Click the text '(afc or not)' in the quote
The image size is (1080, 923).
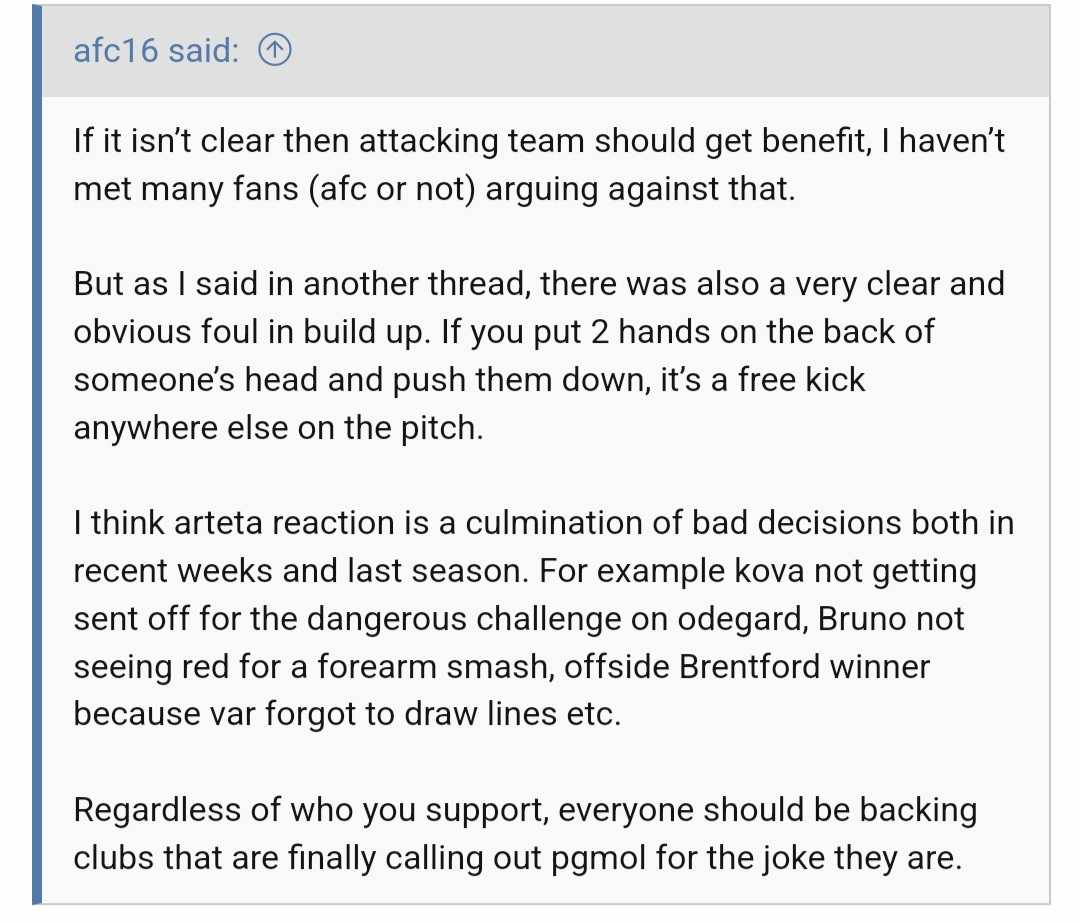click(392, 189)
